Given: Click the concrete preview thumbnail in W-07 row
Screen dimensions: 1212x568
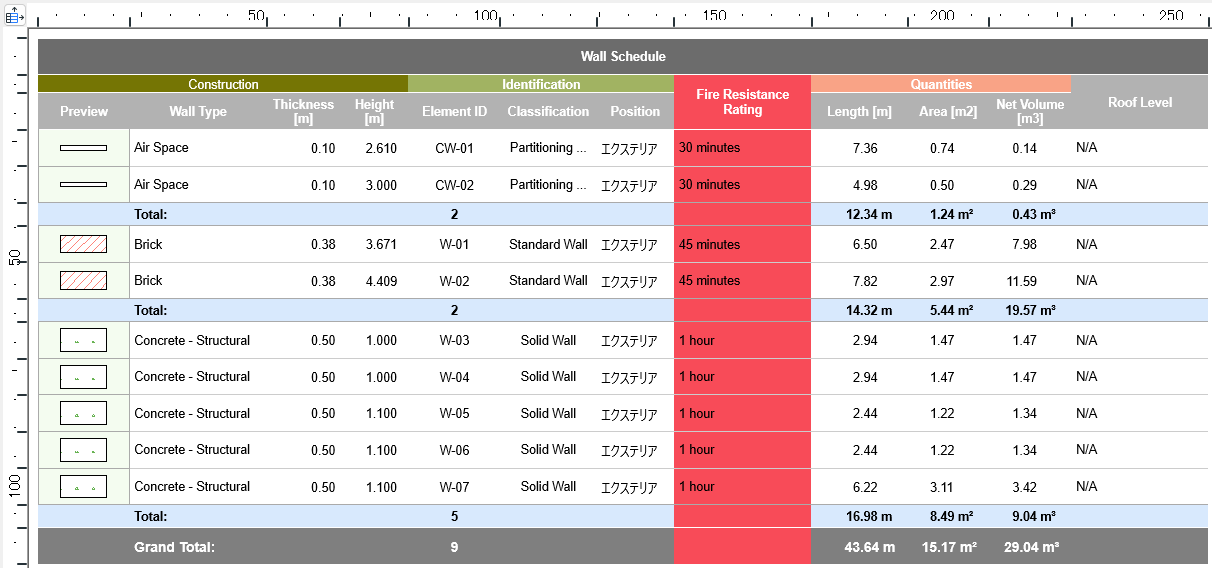Looking at the screenshot, I should pos(83,487).
